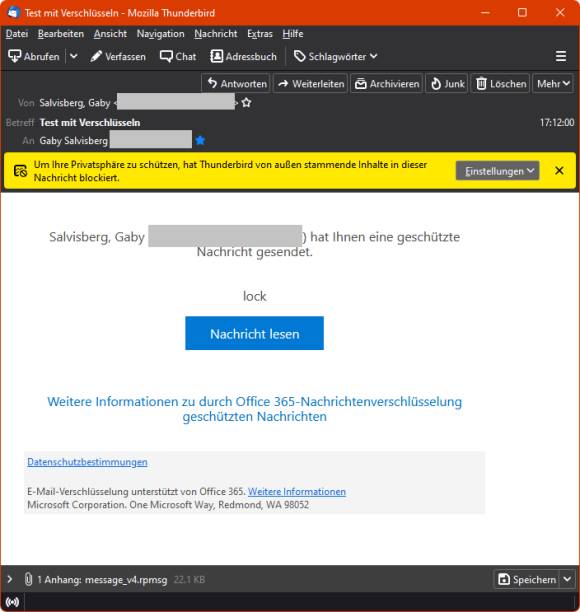Open the Speichern dropdown arrow
Viewport: 580px width, 612px height.
click(568, 580)
